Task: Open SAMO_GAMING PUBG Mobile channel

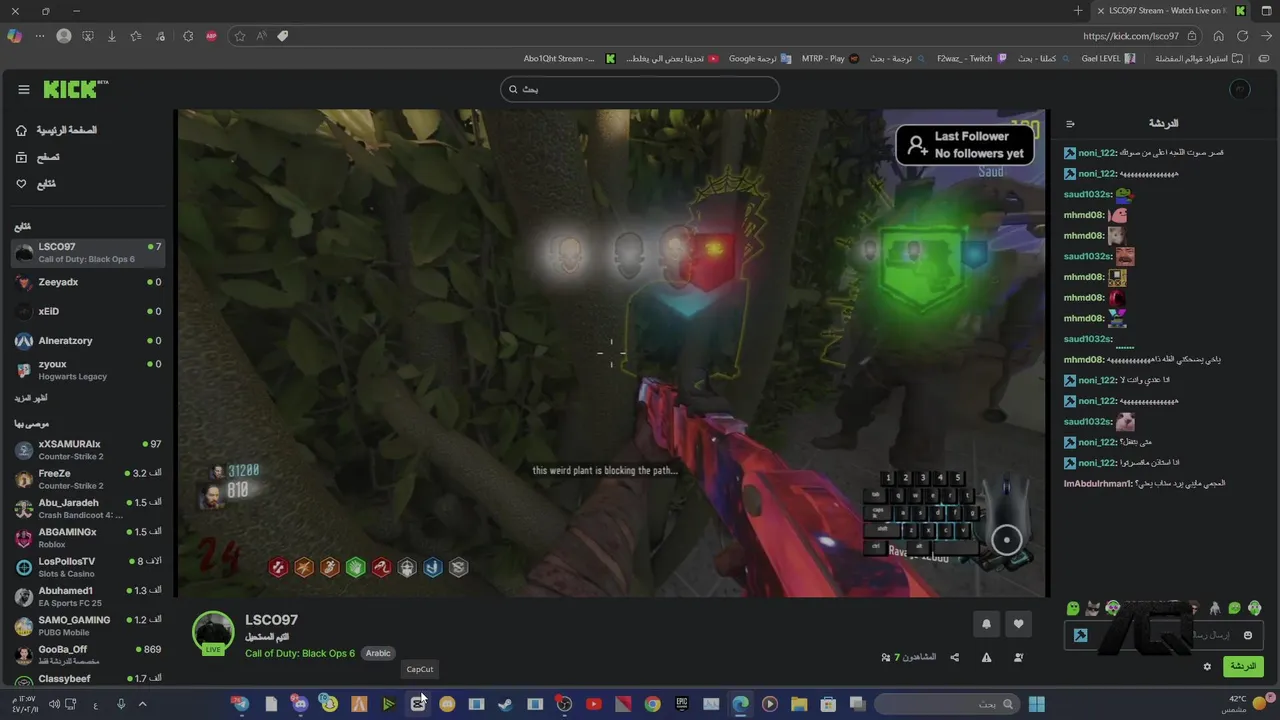Action: coord(88,626)
